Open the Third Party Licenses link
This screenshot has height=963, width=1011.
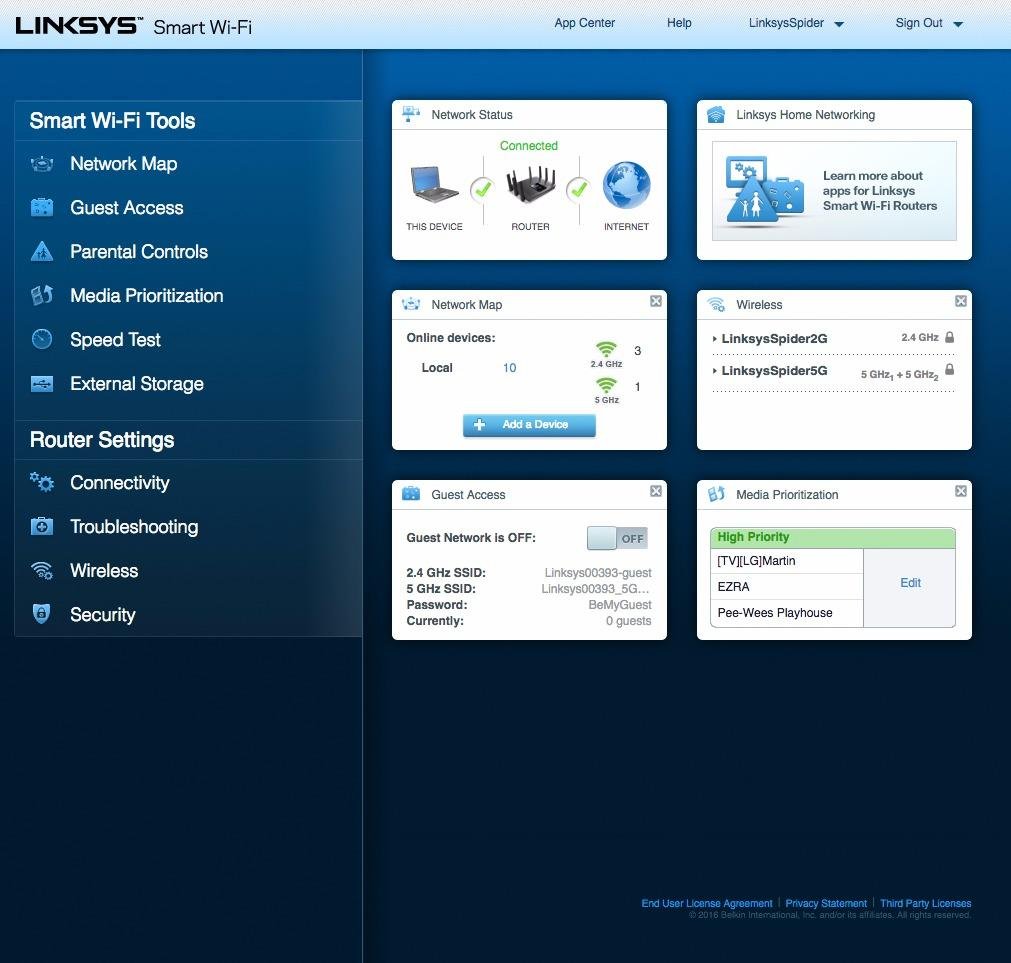click(925, 903)
